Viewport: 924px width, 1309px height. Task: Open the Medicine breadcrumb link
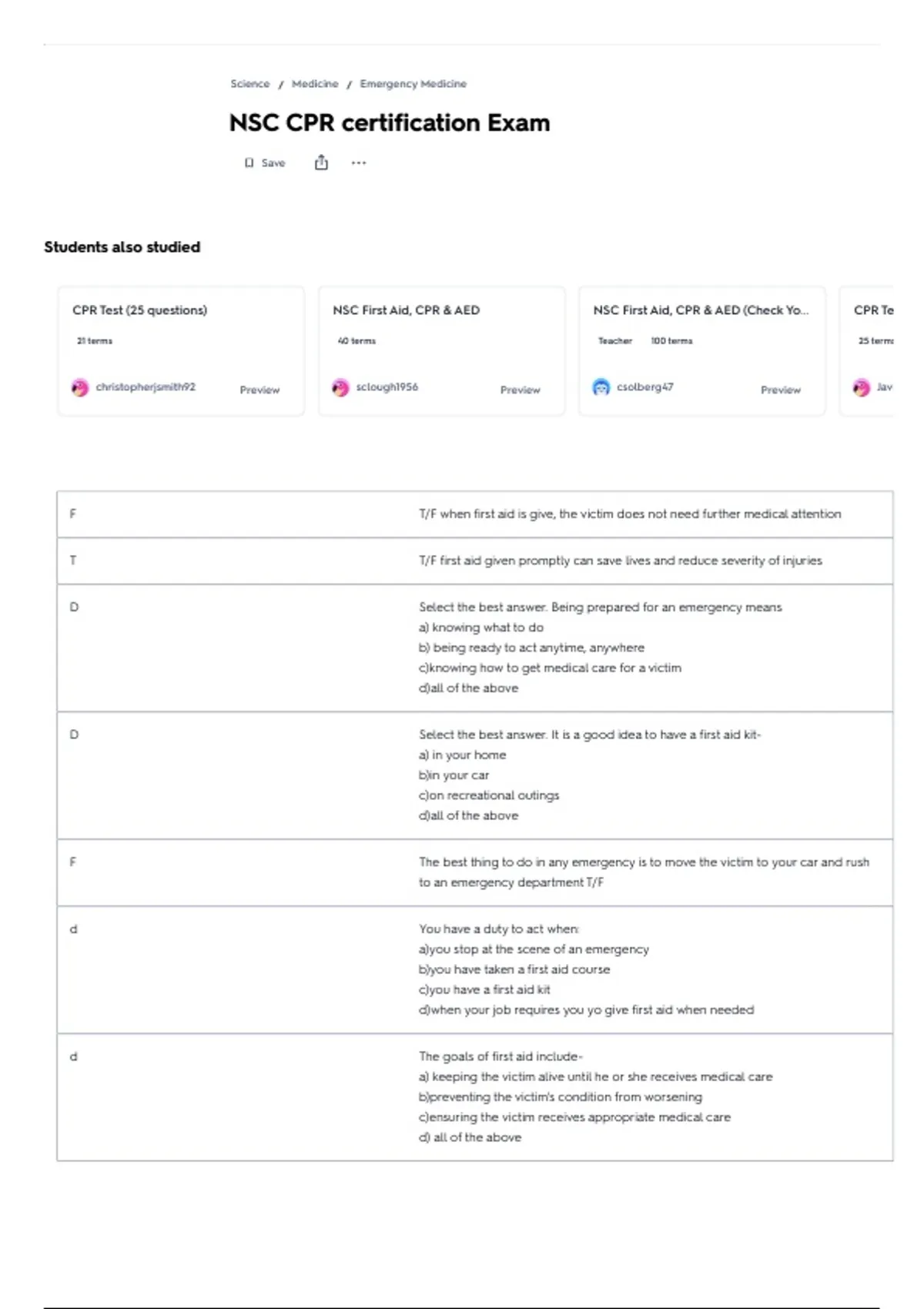(315, 84)
